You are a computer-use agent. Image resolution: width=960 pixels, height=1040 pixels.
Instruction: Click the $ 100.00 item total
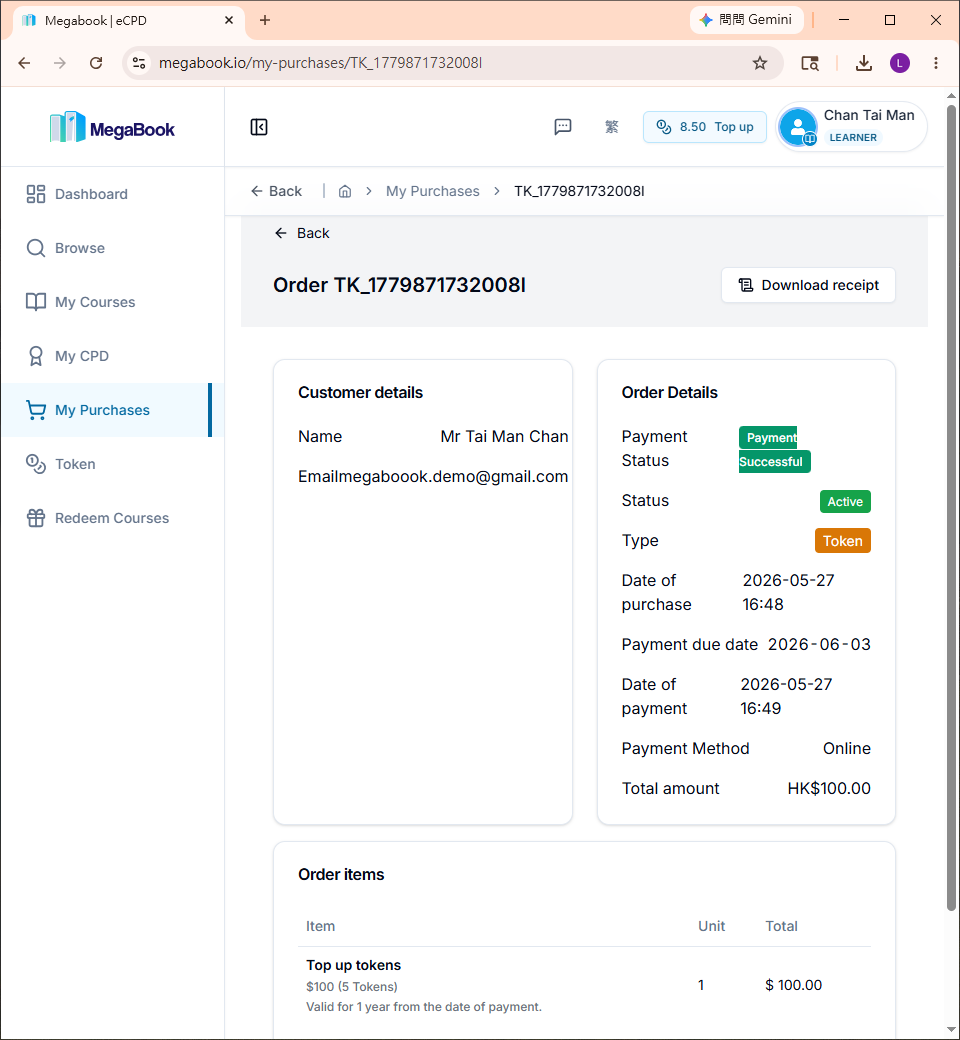coord(793,985)
